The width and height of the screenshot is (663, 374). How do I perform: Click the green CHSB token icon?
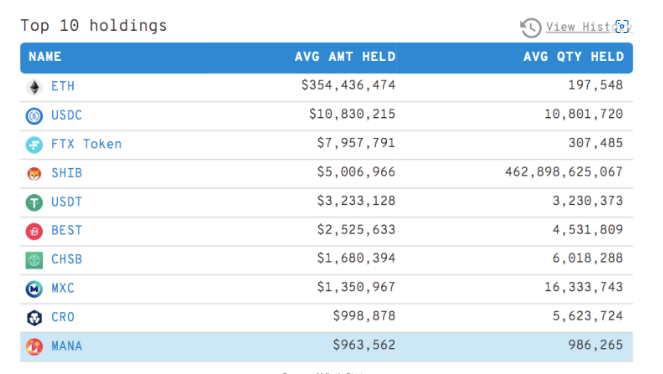(34, 260)
